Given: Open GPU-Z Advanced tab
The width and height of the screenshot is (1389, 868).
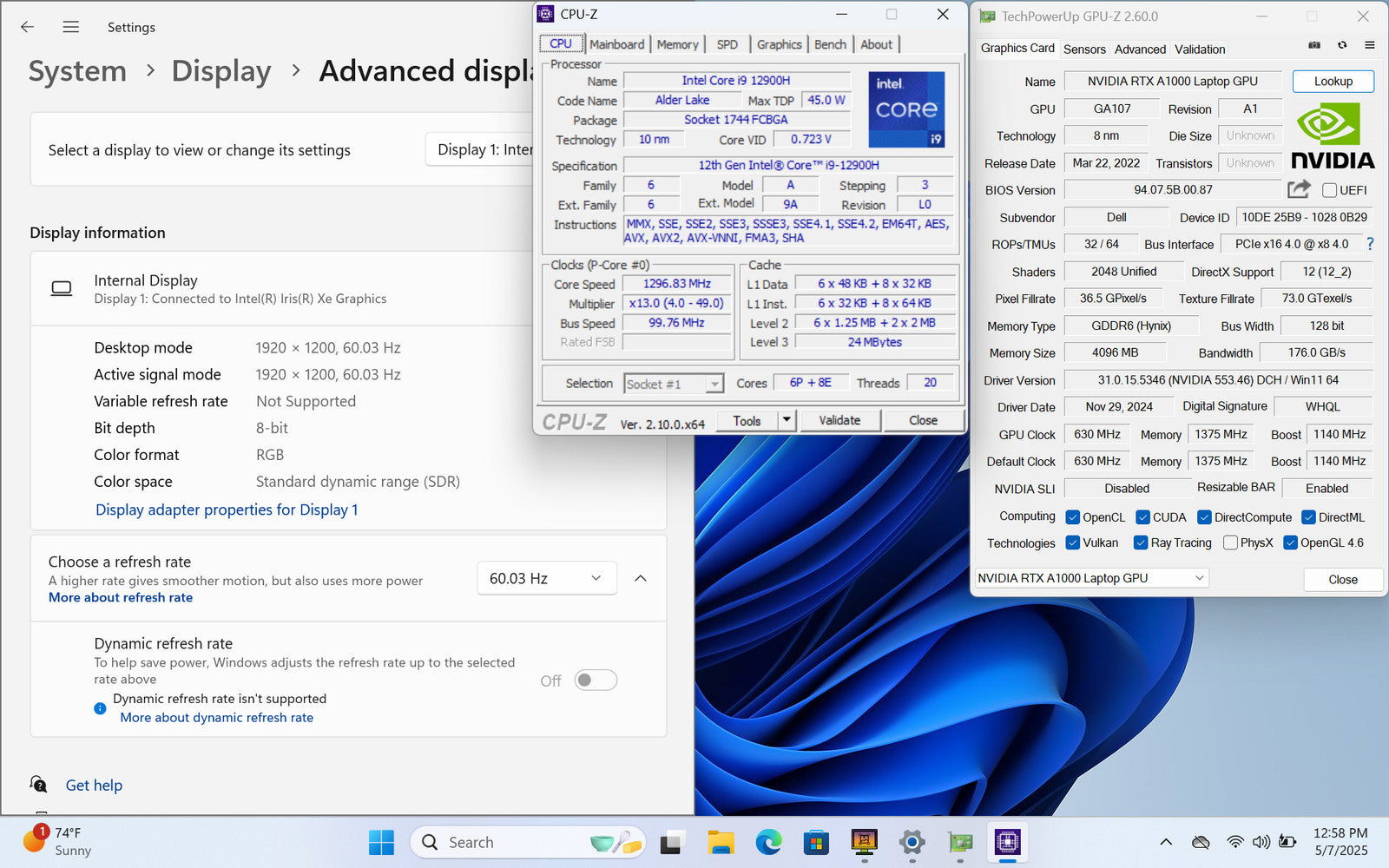Looking at the screenshot, I should click(x=1140, y=49).
